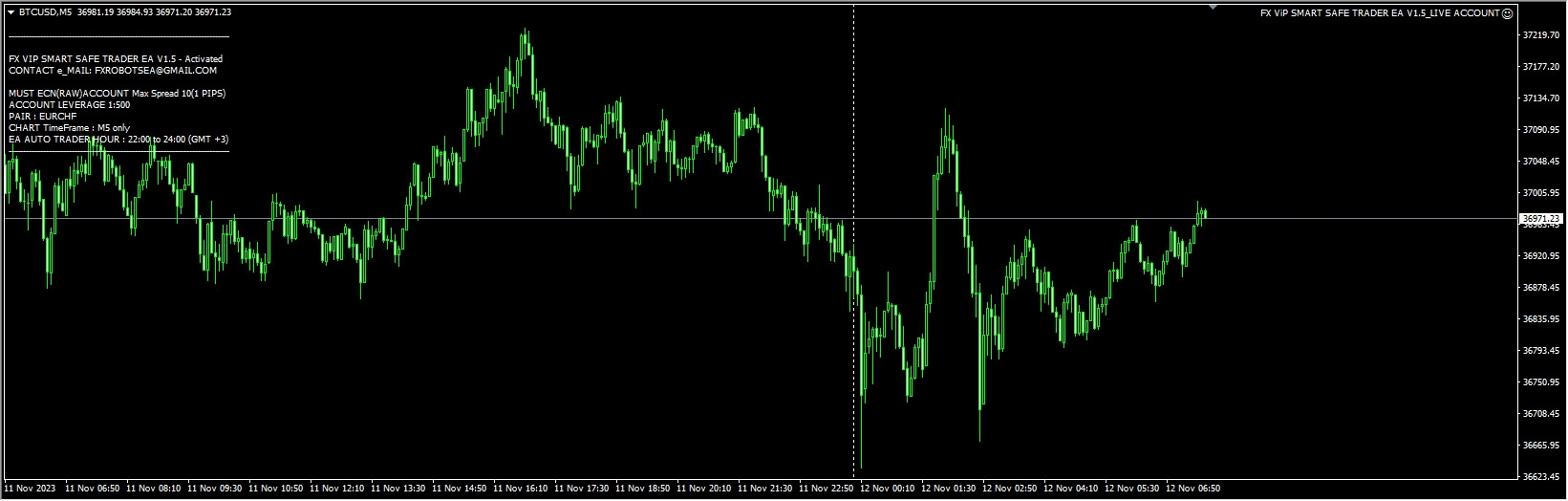1568x501 pixels.
Task: Click the '11 Nov 13:30' time axis label
Action: coord(398,489)
